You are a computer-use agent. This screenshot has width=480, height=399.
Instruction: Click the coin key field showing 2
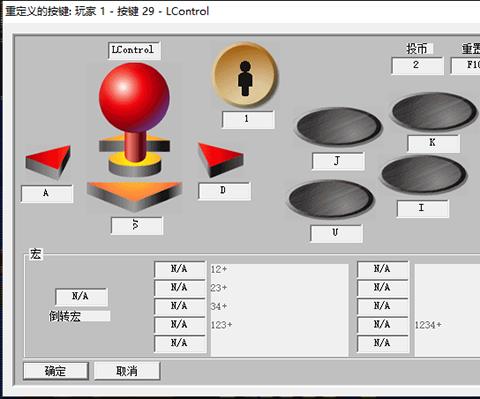click(x=417, y=65)
